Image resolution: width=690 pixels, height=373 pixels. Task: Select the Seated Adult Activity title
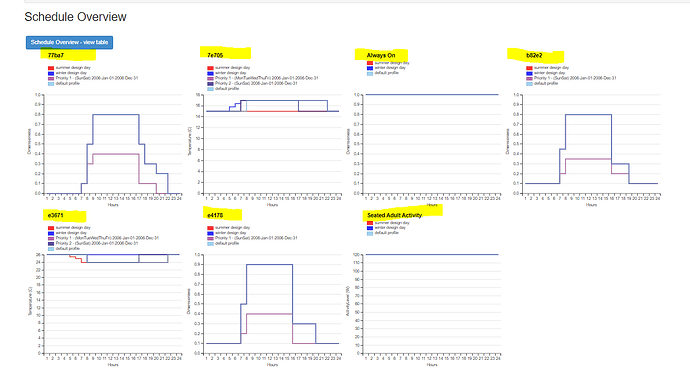[394, 215]
